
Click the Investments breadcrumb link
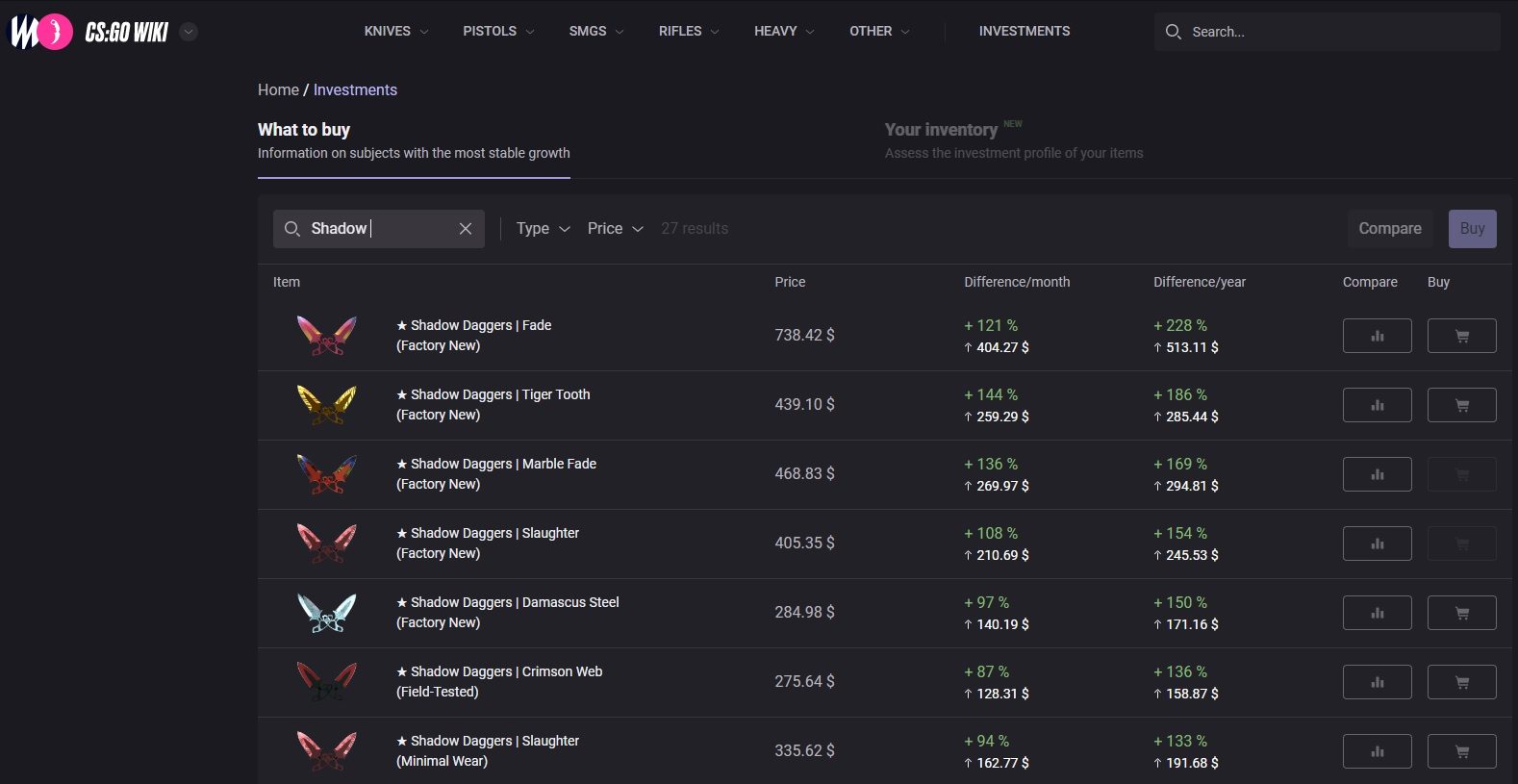point(355,89)
